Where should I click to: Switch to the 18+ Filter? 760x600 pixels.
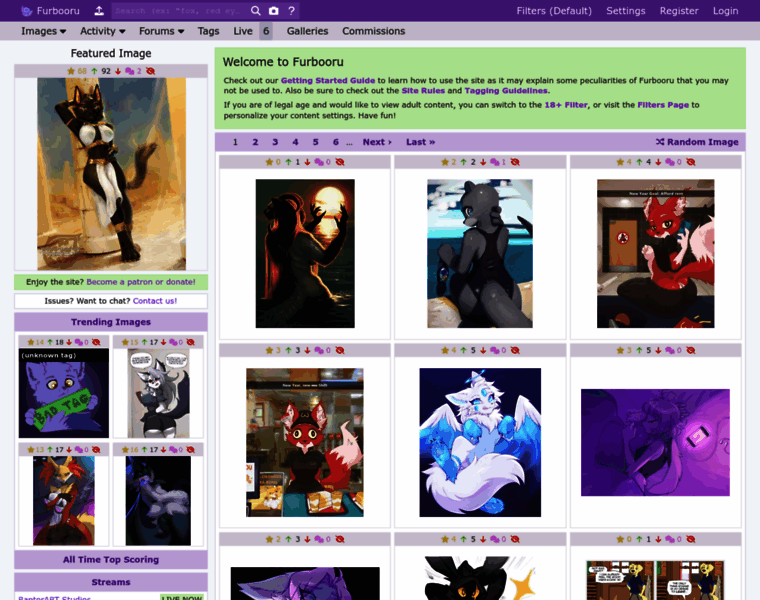point(566,105)
